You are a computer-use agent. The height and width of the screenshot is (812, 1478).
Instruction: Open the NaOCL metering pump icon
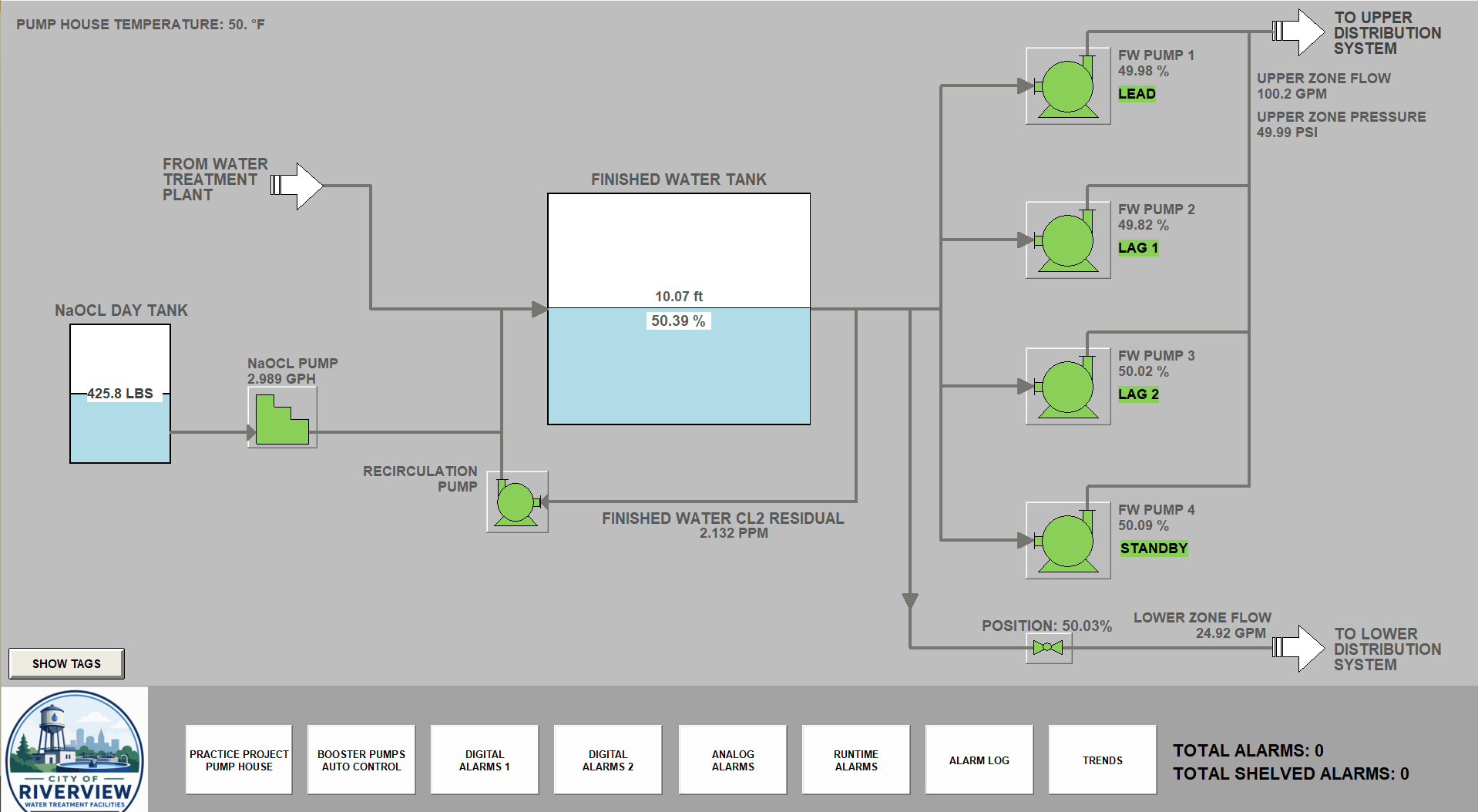pos(282,418)
